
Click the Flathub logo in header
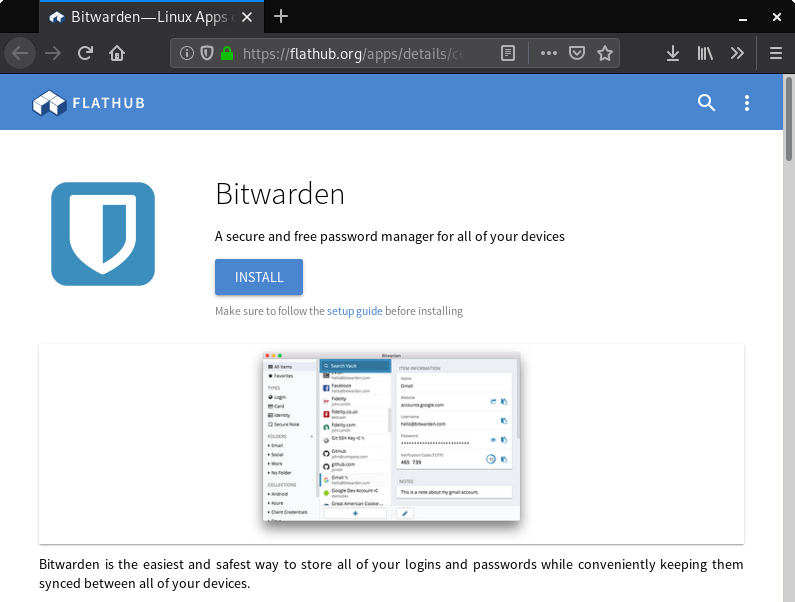[77, 103]
